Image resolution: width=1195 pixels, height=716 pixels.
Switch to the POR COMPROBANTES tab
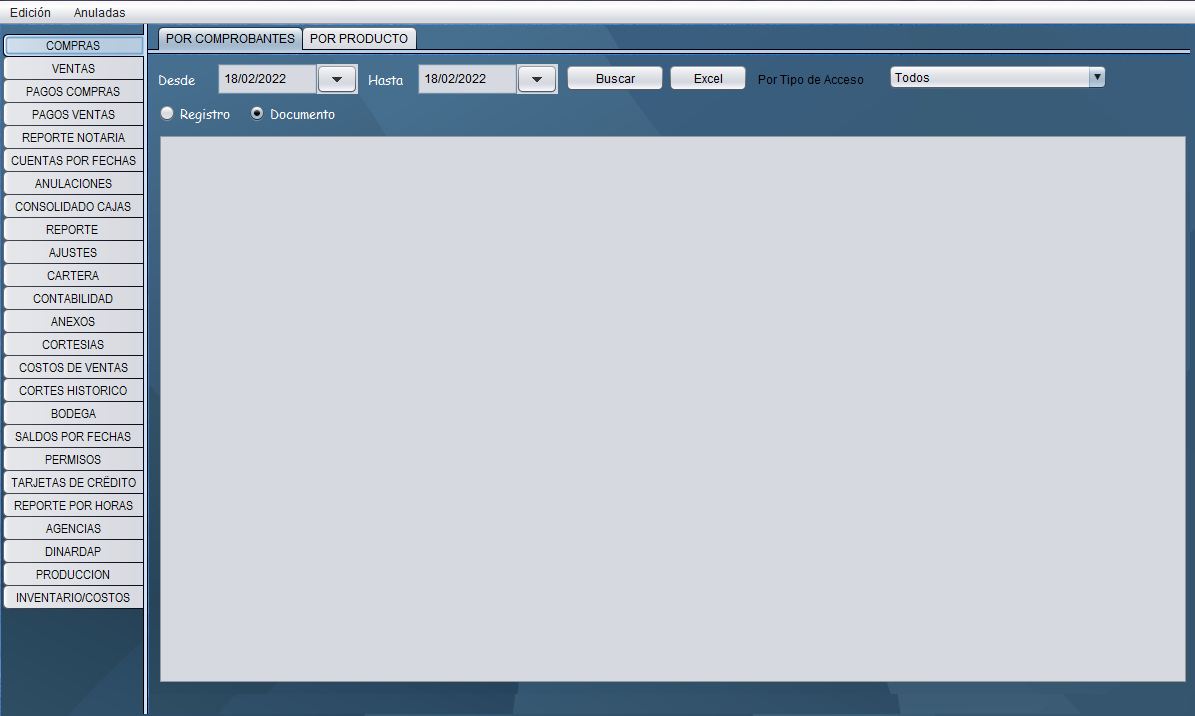(x=230, y=38)
